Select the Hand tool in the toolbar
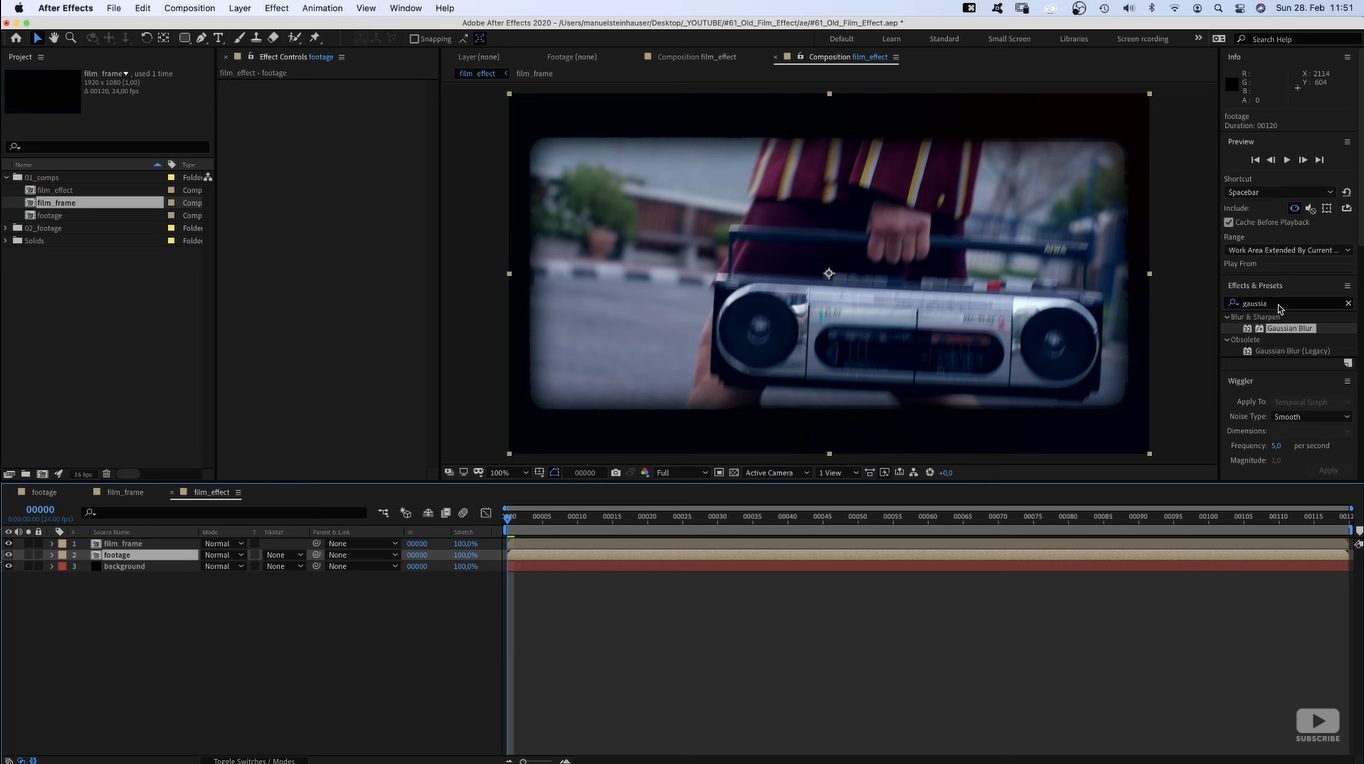The width and height of the screenshot is (1364, 764). 54,38
